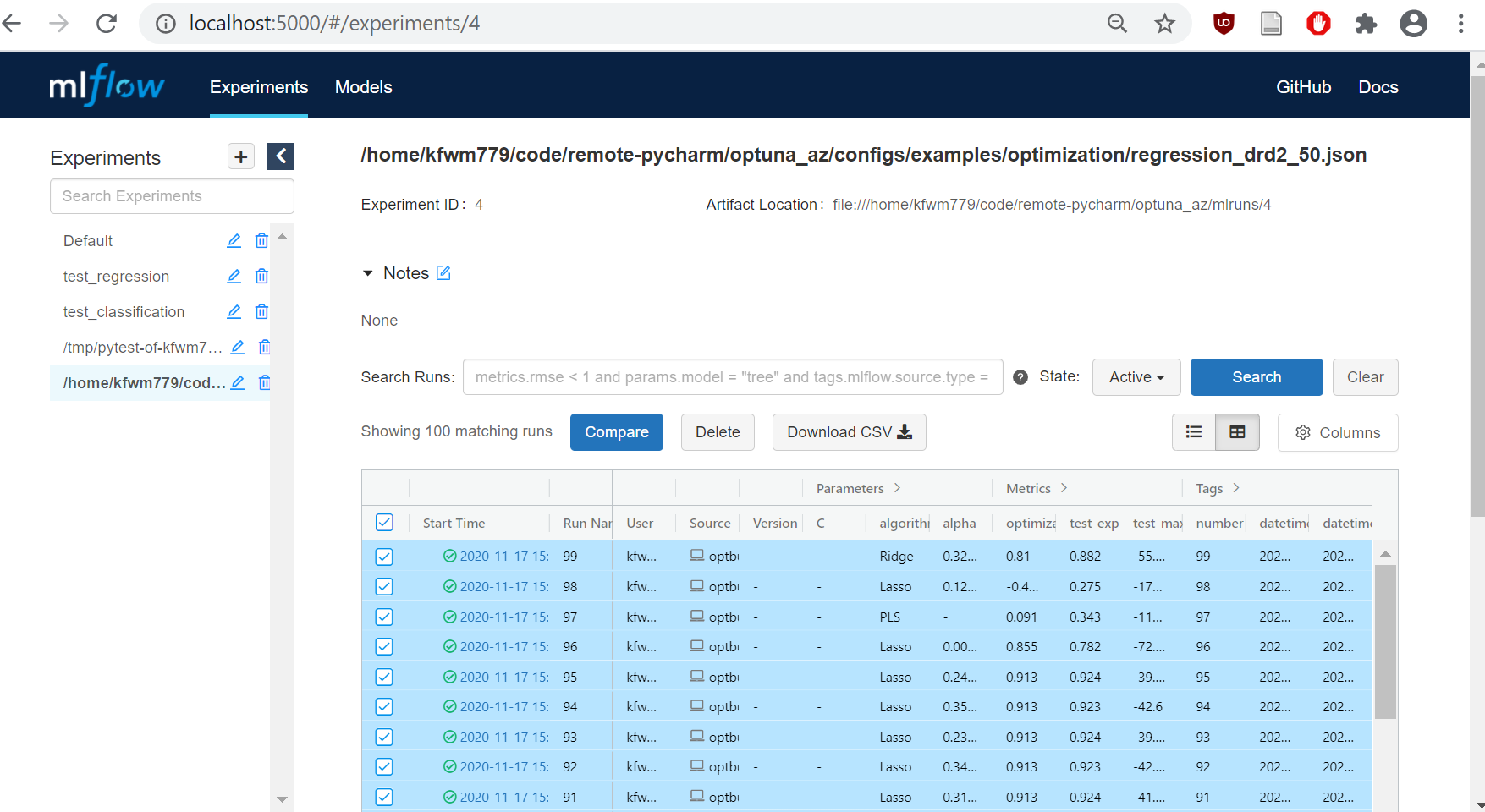Click the MLflow logo
This screenshot has height=812, width=1485.
coord(107,85)
